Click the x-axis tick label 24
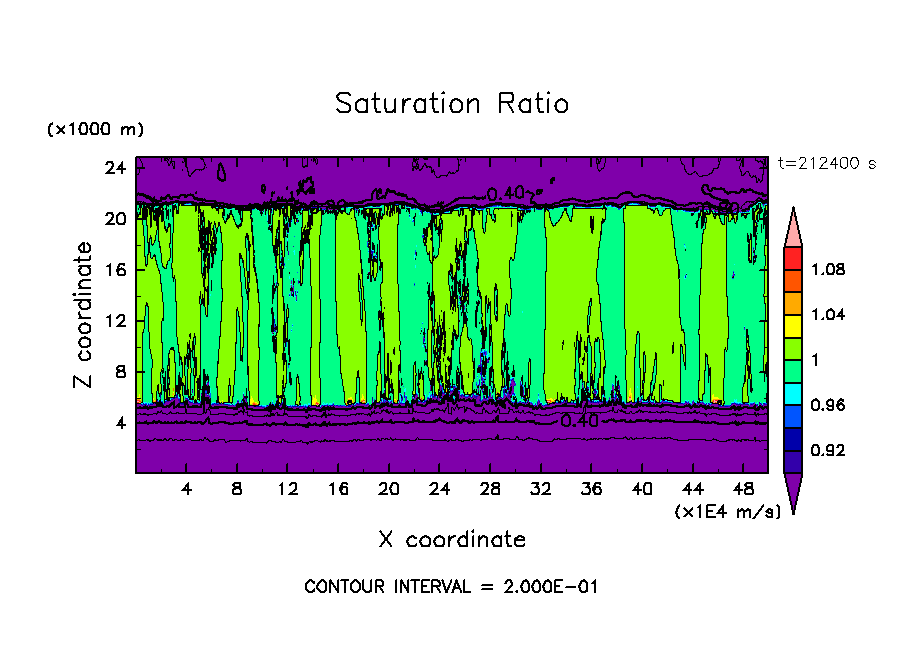The image size is (904, 654). (x=439, y=490)
